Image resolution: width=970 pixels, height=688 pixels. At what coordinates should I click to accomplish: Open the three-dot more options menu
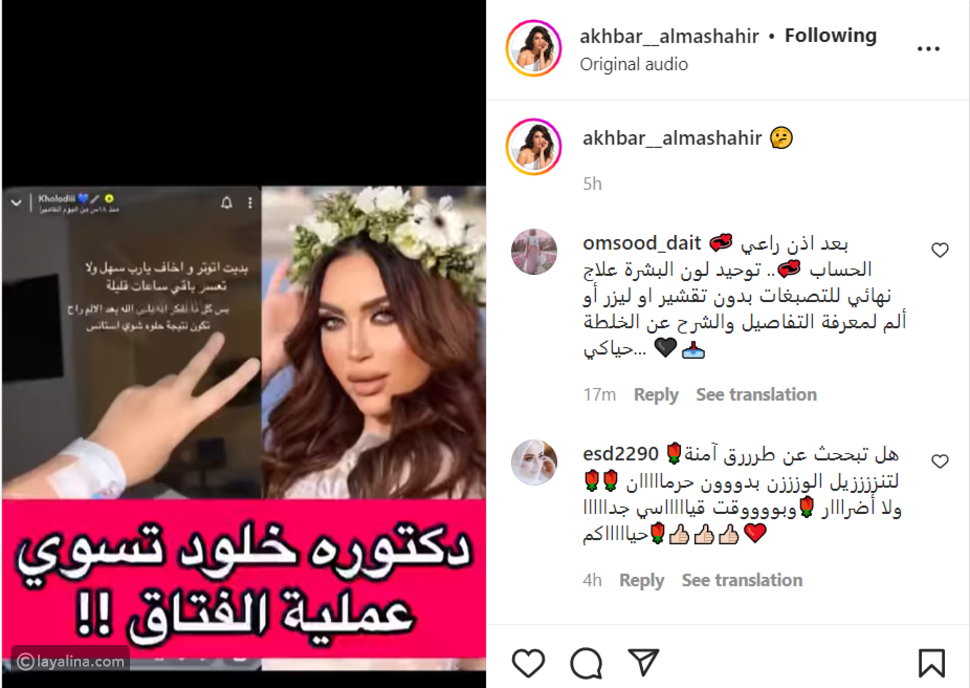pos(929,48)
